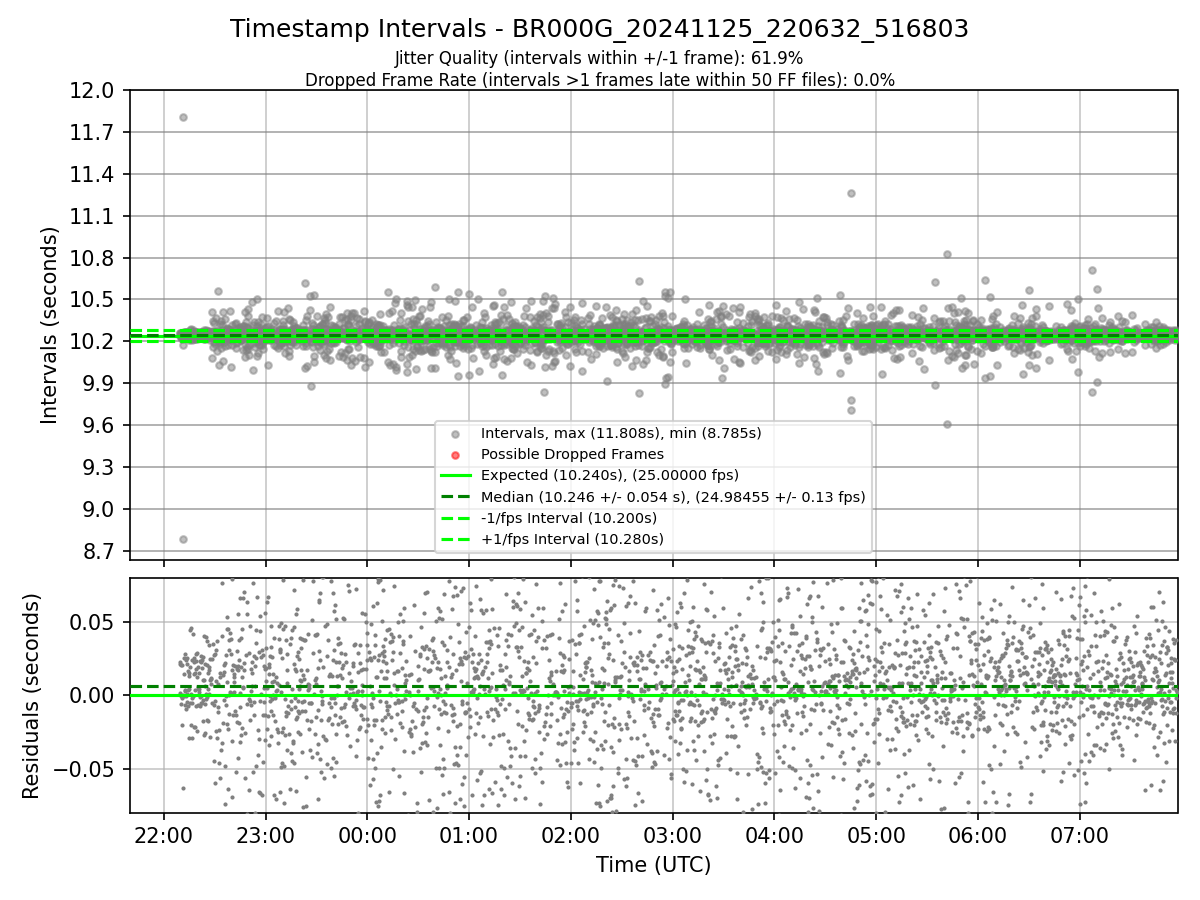Screen dimensions: 1200x900
Task: Click the 01:00 time tick label
Action: coord(469,834)
